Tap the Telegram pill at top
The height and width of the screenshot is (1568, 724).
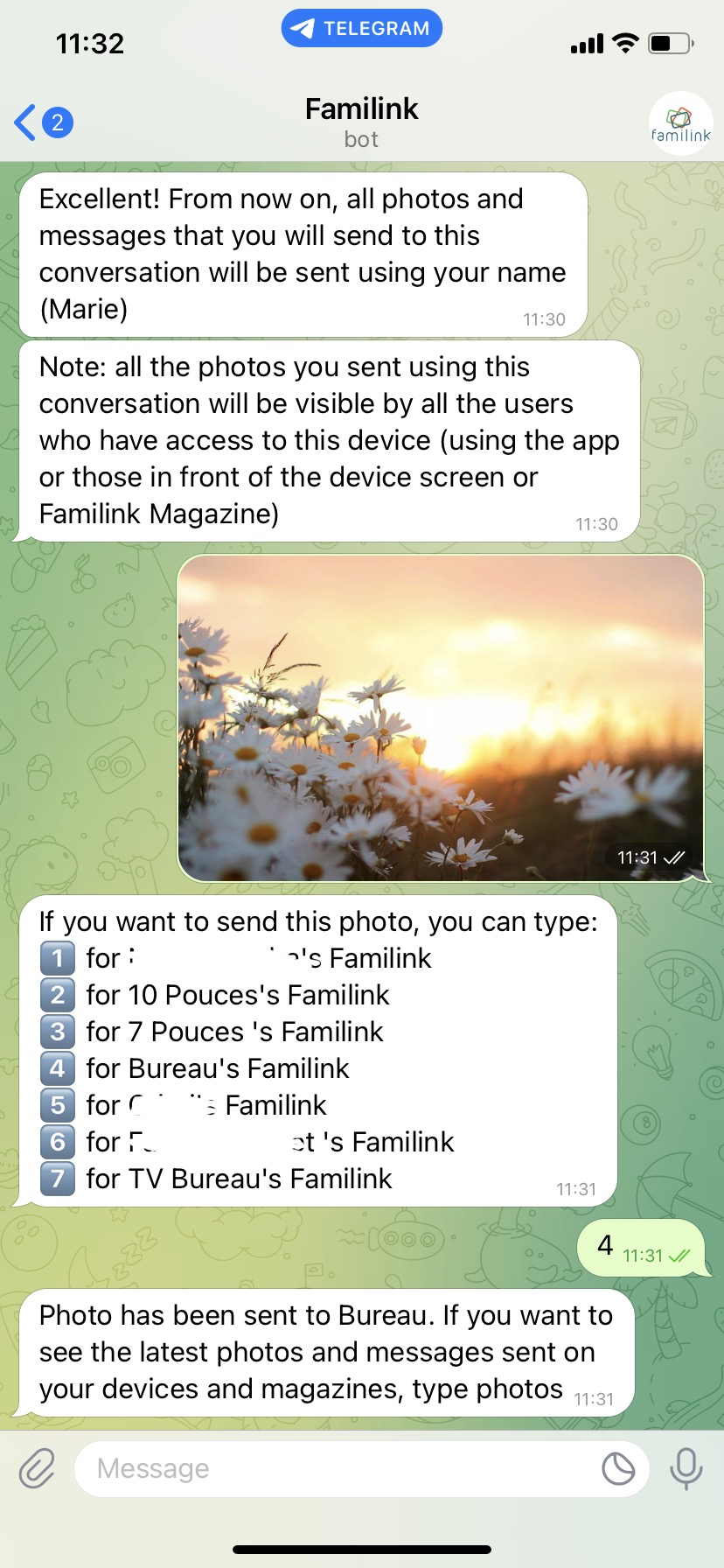click(362, 28)
